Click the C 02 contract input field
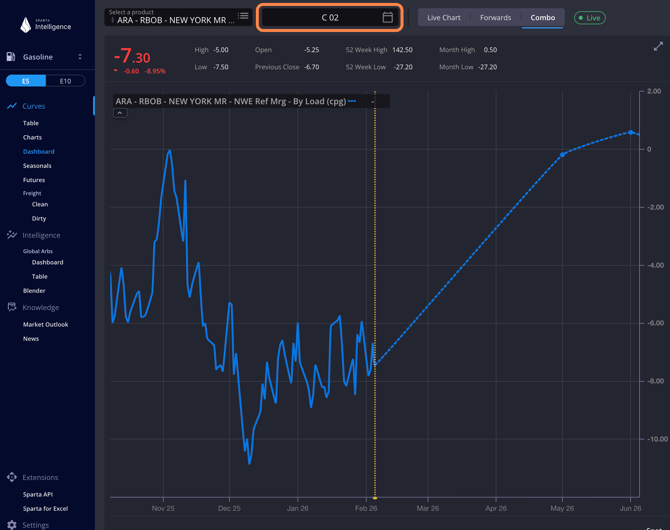 [x=320, y=17]
